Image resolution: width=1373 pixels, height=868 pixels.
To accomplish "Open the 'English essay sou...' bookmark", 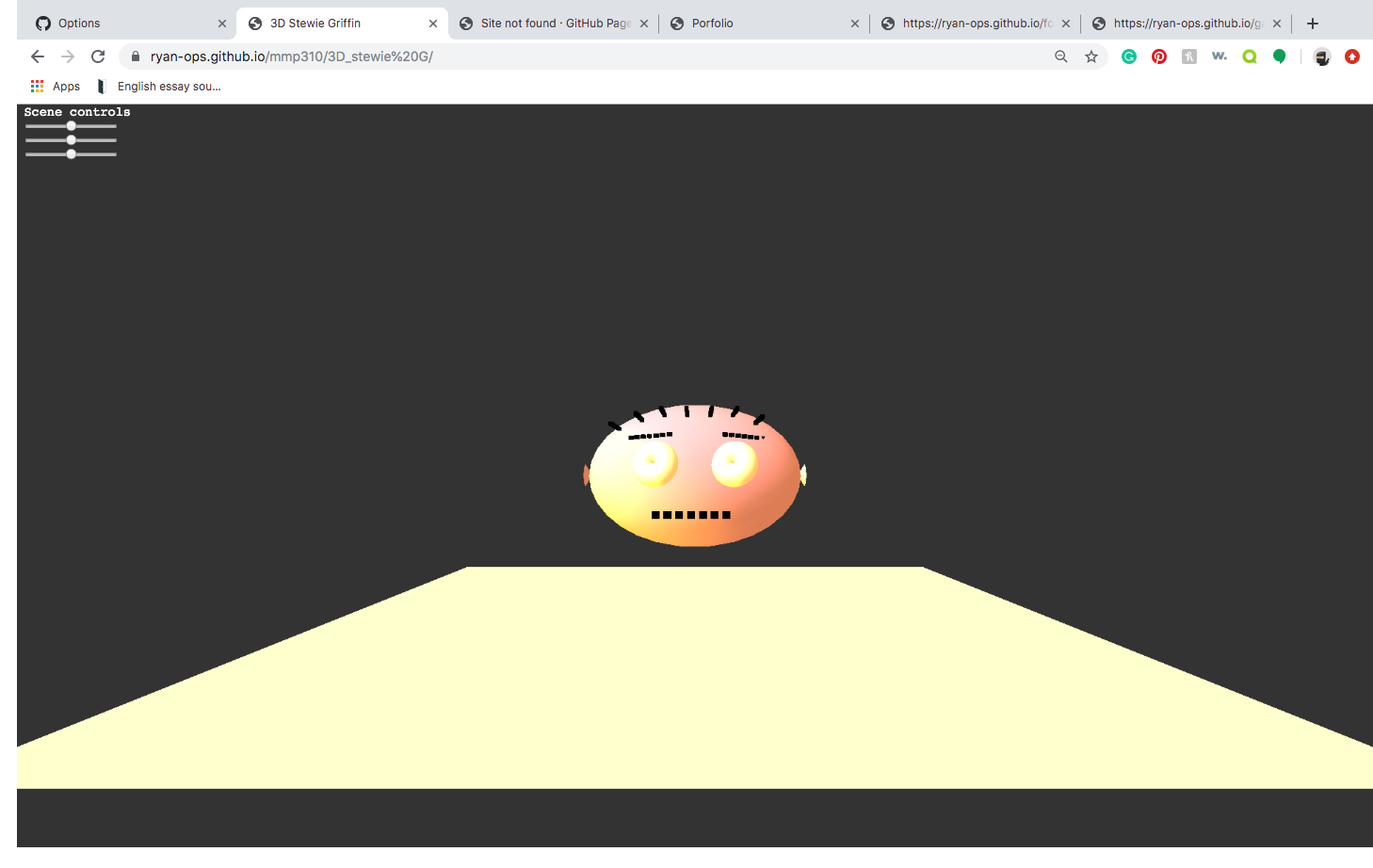I will click(x=160, y=86).
